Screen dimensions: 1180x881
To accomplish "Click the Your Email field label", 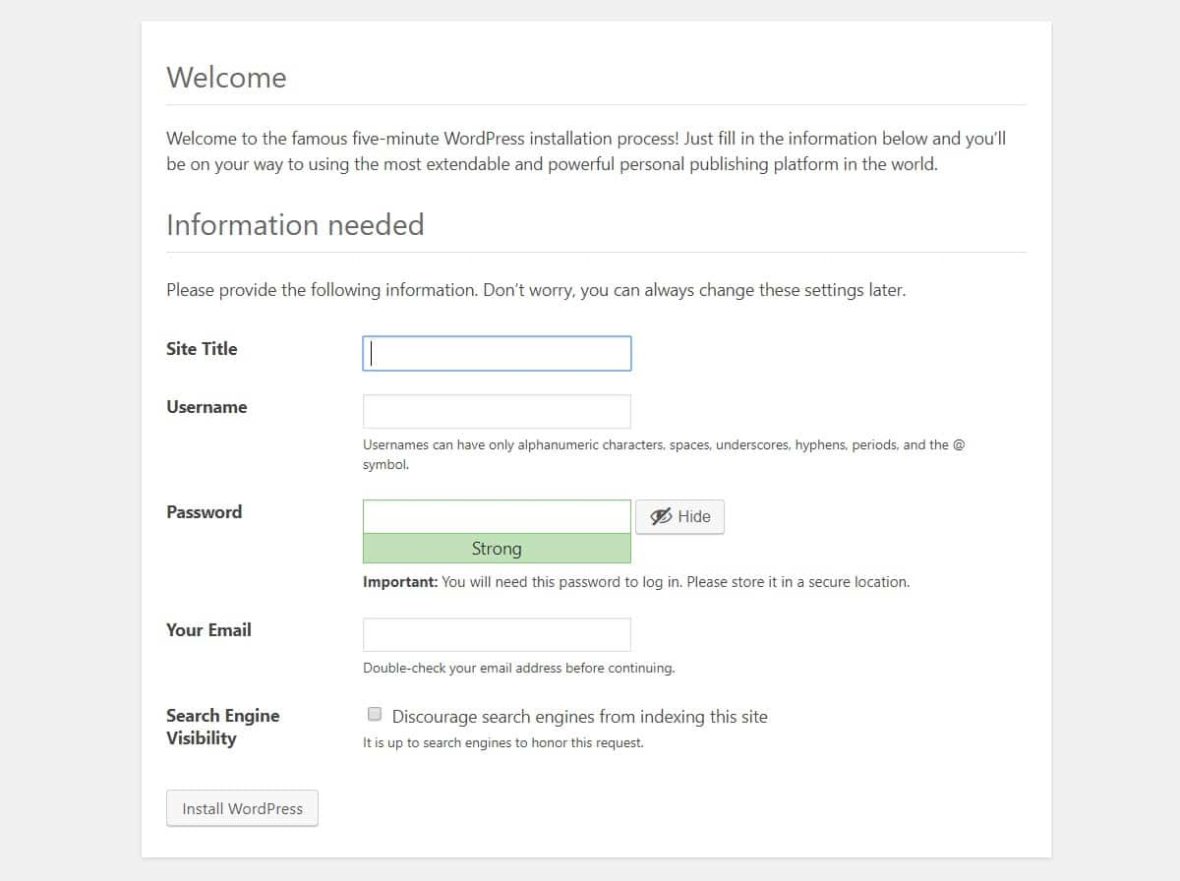I will tap(209, 630).
